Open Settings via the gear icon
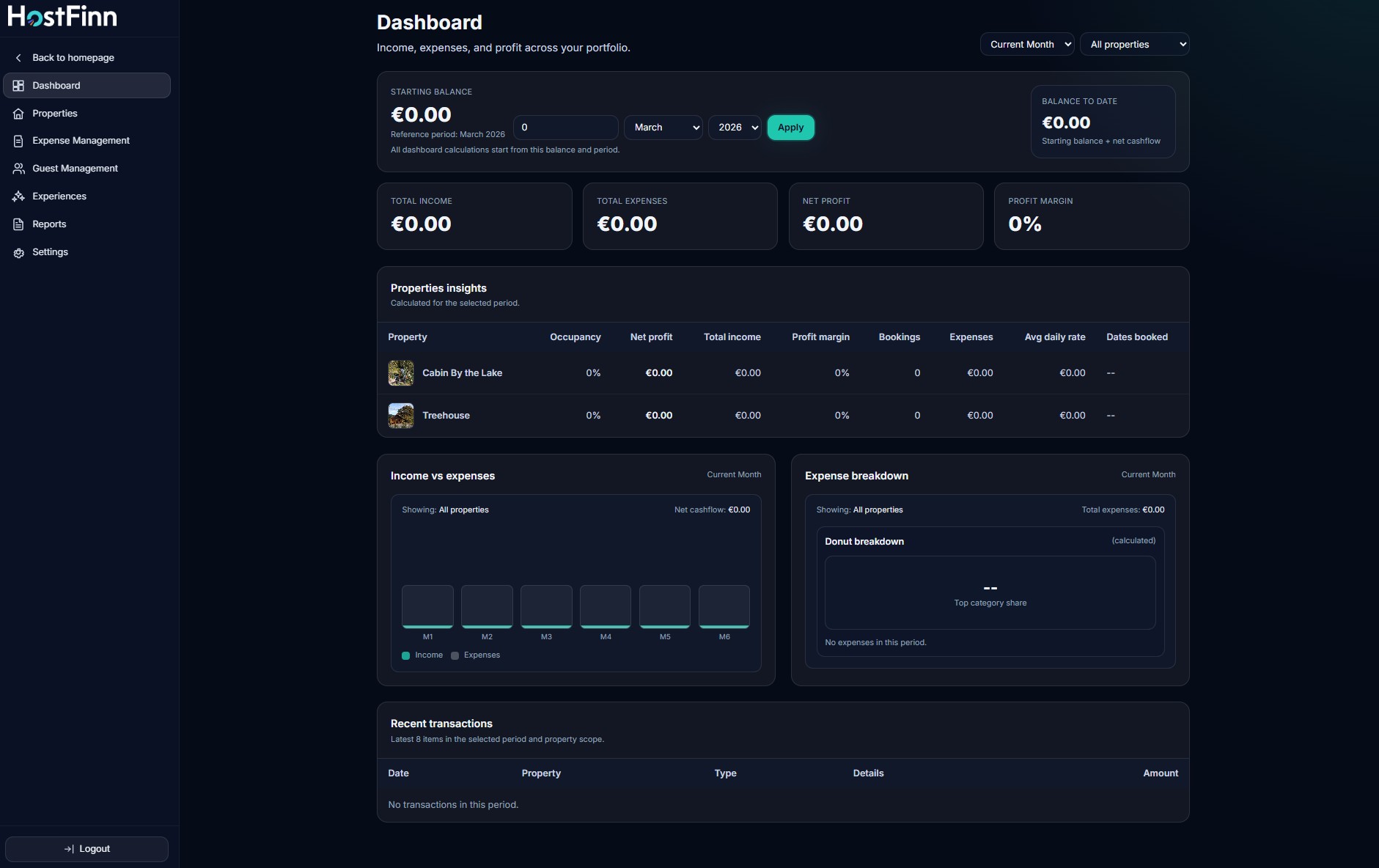This screenshot has width=1379, height=868. [18, 251]
